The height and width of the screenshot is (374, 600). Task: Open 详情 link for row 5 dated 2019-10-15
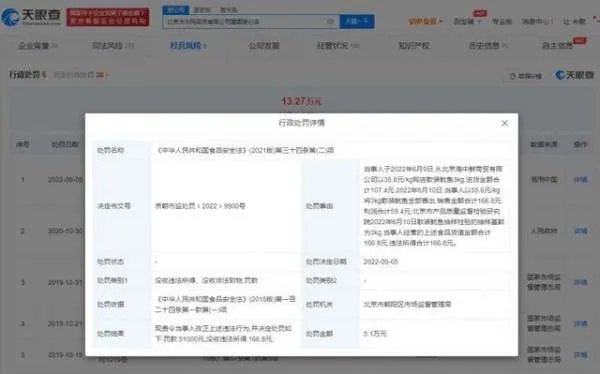580,355
